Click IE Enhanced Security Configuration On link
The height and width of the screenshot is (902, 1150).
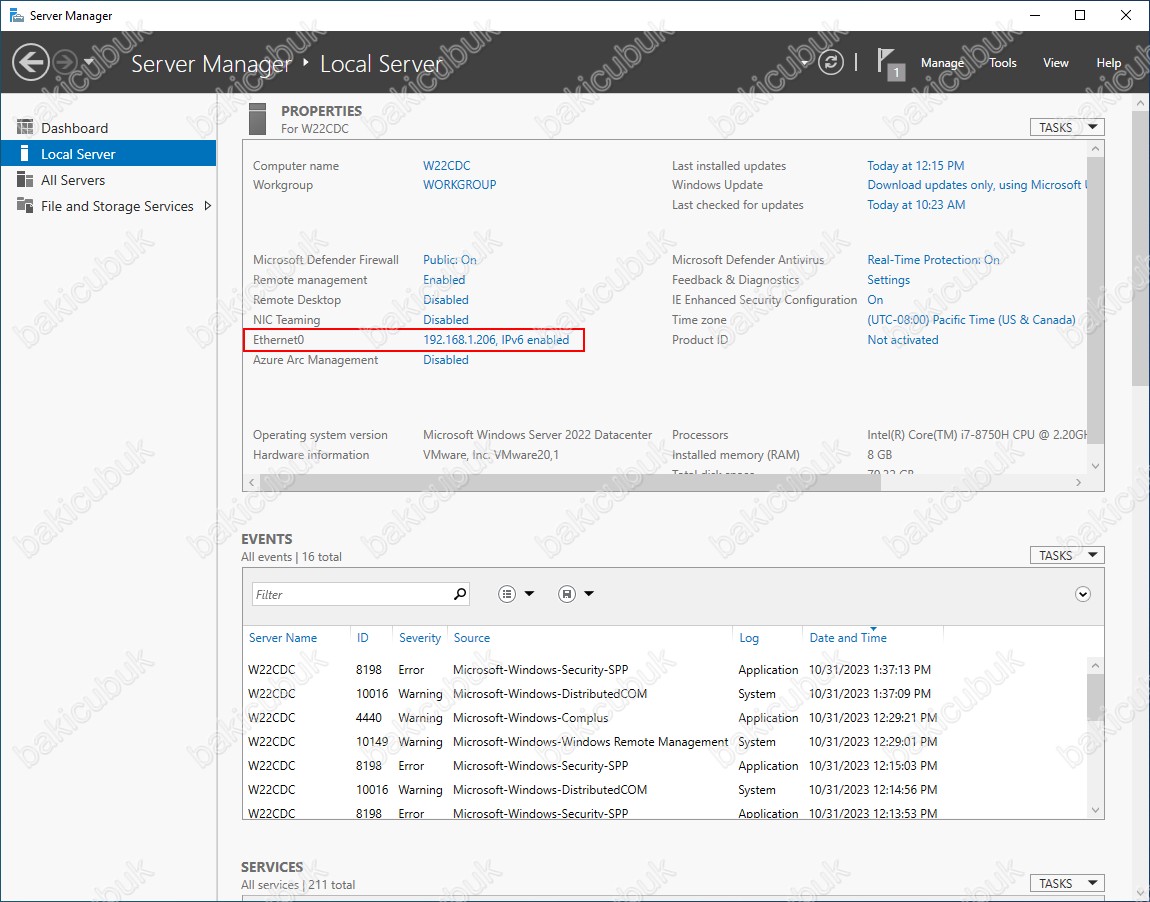pos(875,299)
